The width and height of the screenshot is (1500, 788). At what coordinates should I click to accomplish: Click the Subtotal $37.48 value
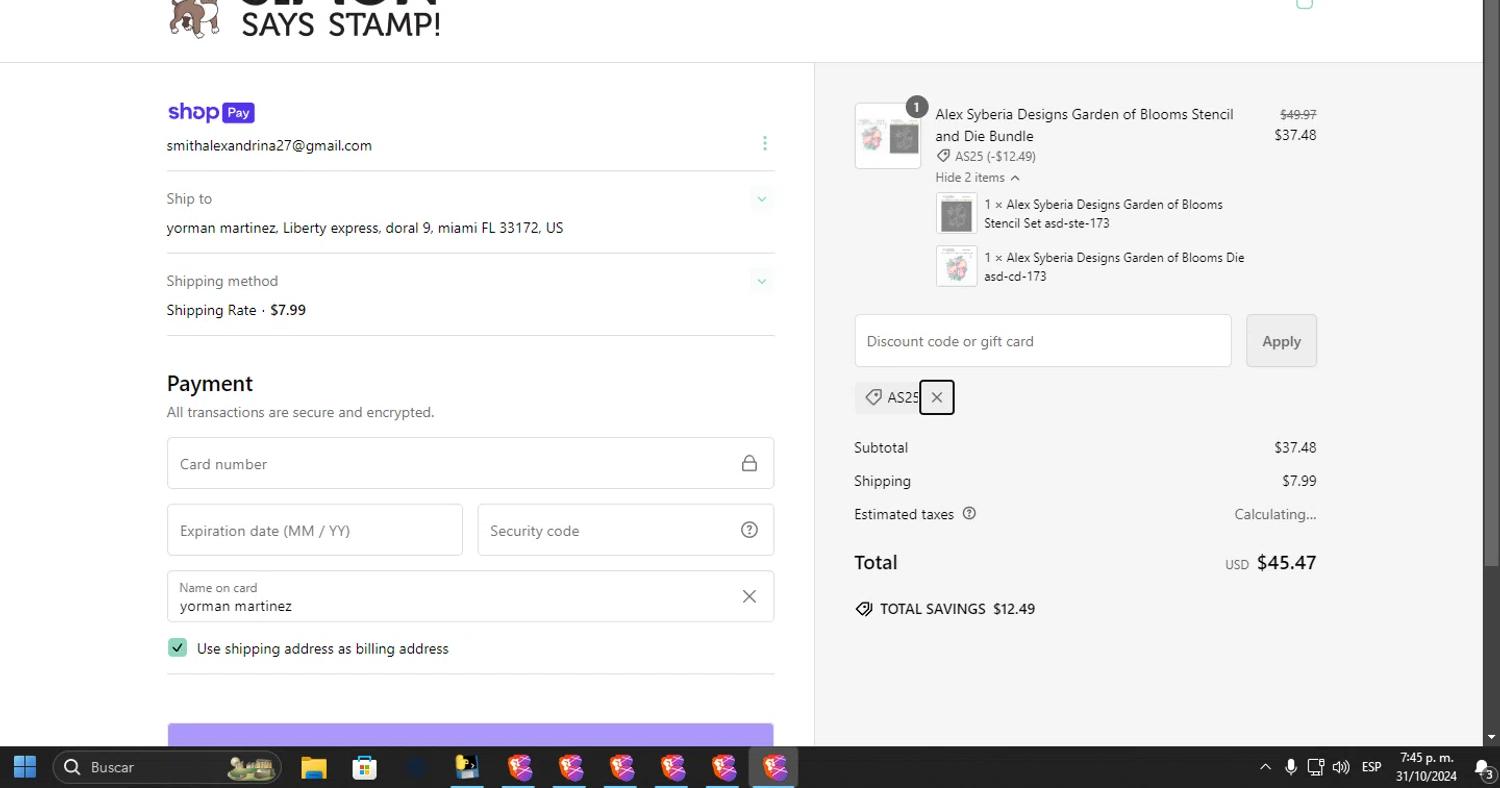[x=1295, y=447]
